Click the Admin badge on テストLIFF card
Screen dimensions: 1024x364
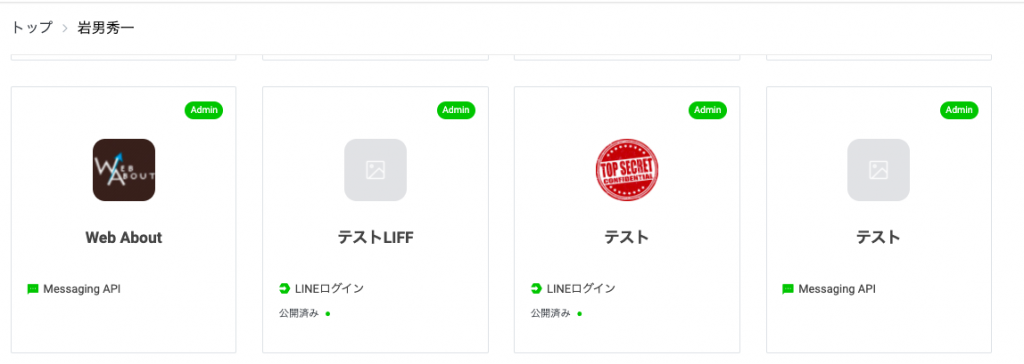click(456, 110)
